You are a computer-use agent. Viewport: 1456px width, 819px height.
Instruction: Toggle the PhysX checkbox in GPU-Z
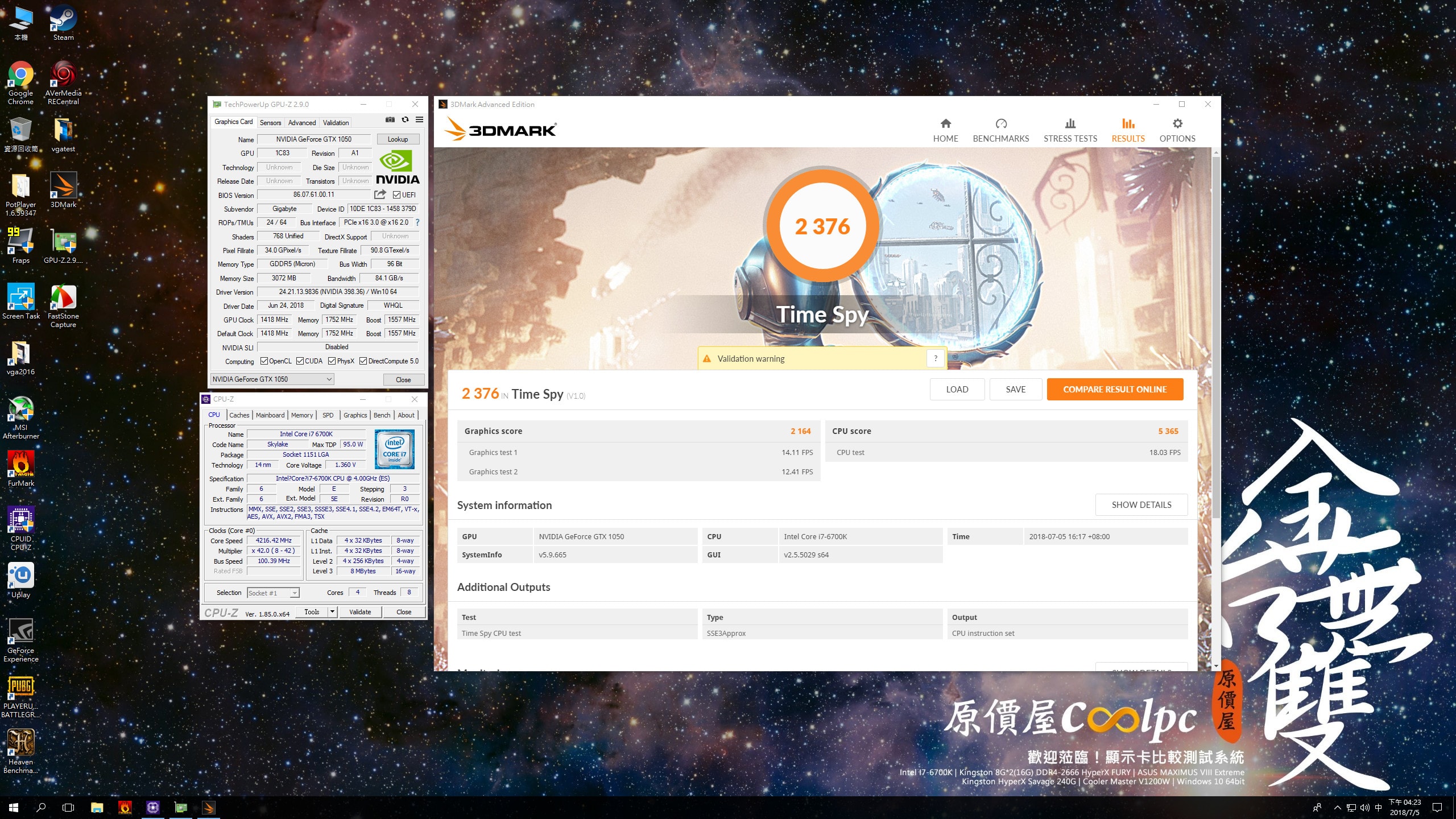[332, 361]
